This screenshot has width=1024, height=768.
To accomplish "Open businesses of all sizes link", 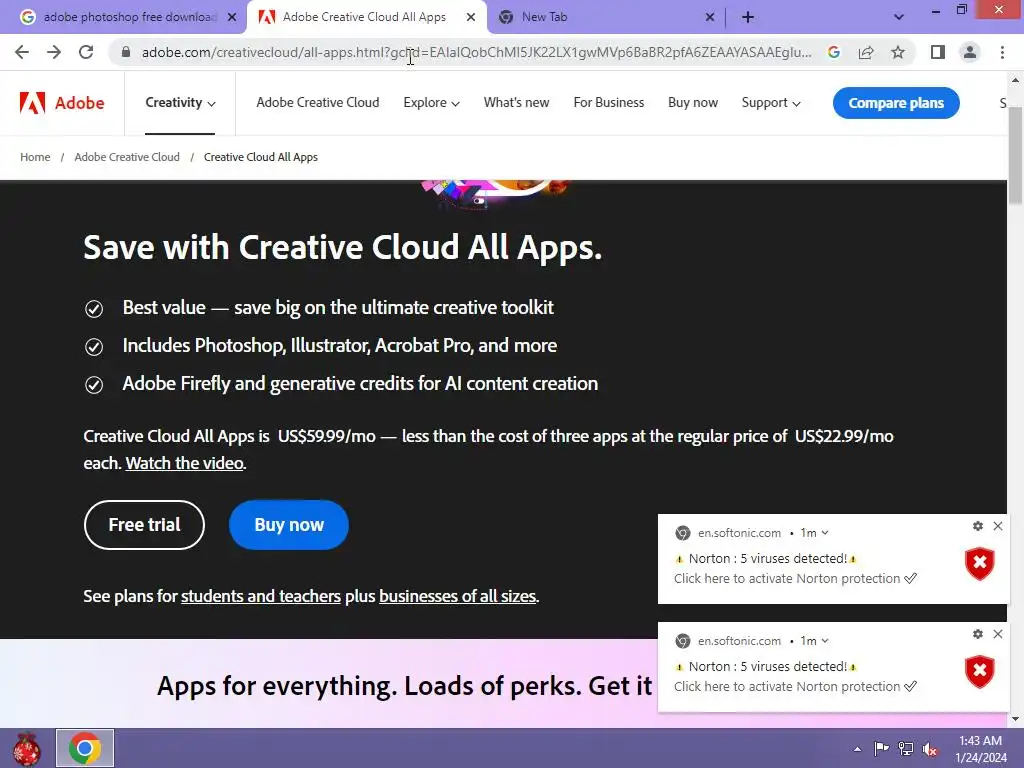I will 457,596.
